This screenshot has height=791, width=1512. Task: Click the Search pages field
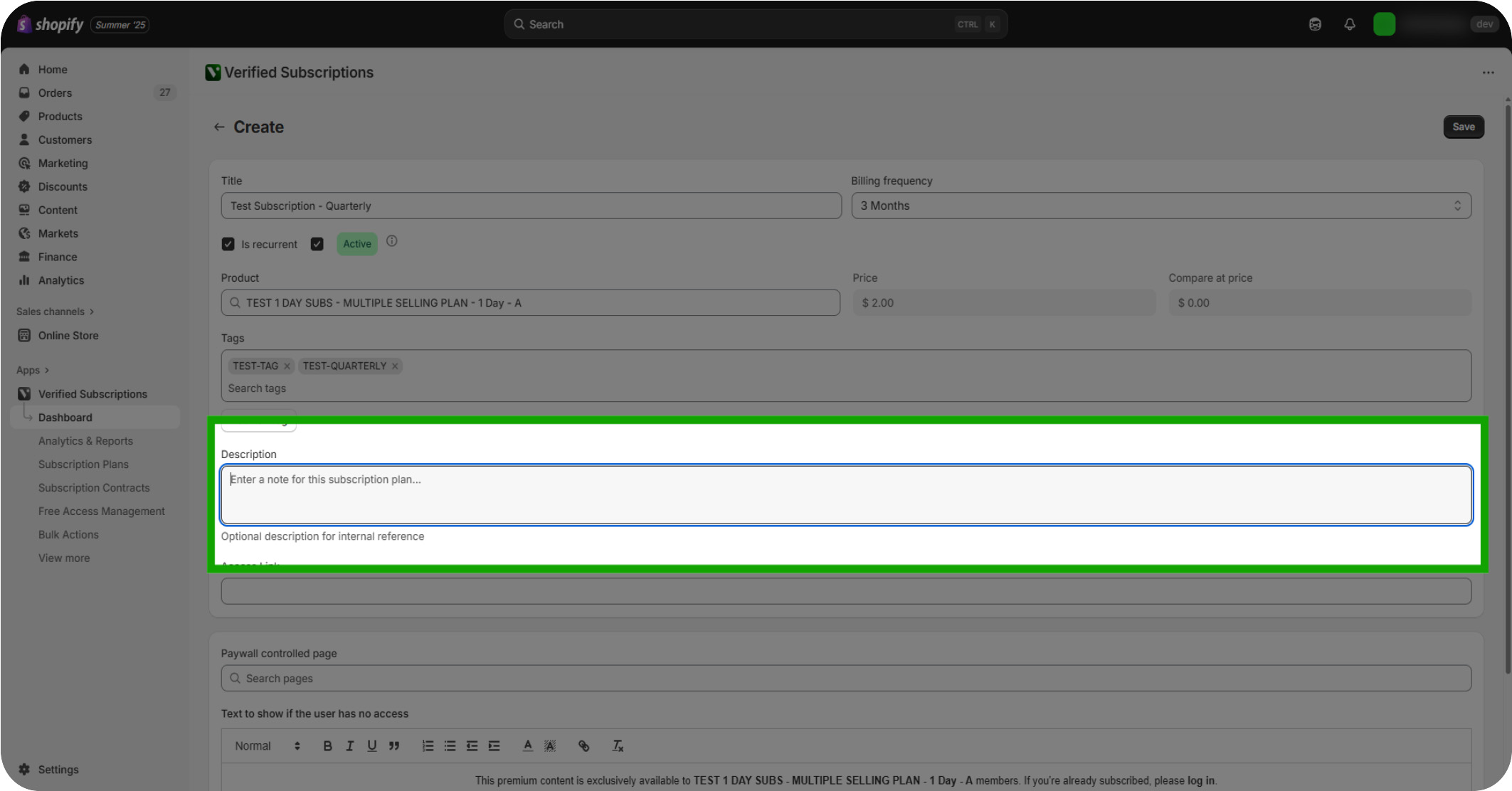[x=846, y=678]
